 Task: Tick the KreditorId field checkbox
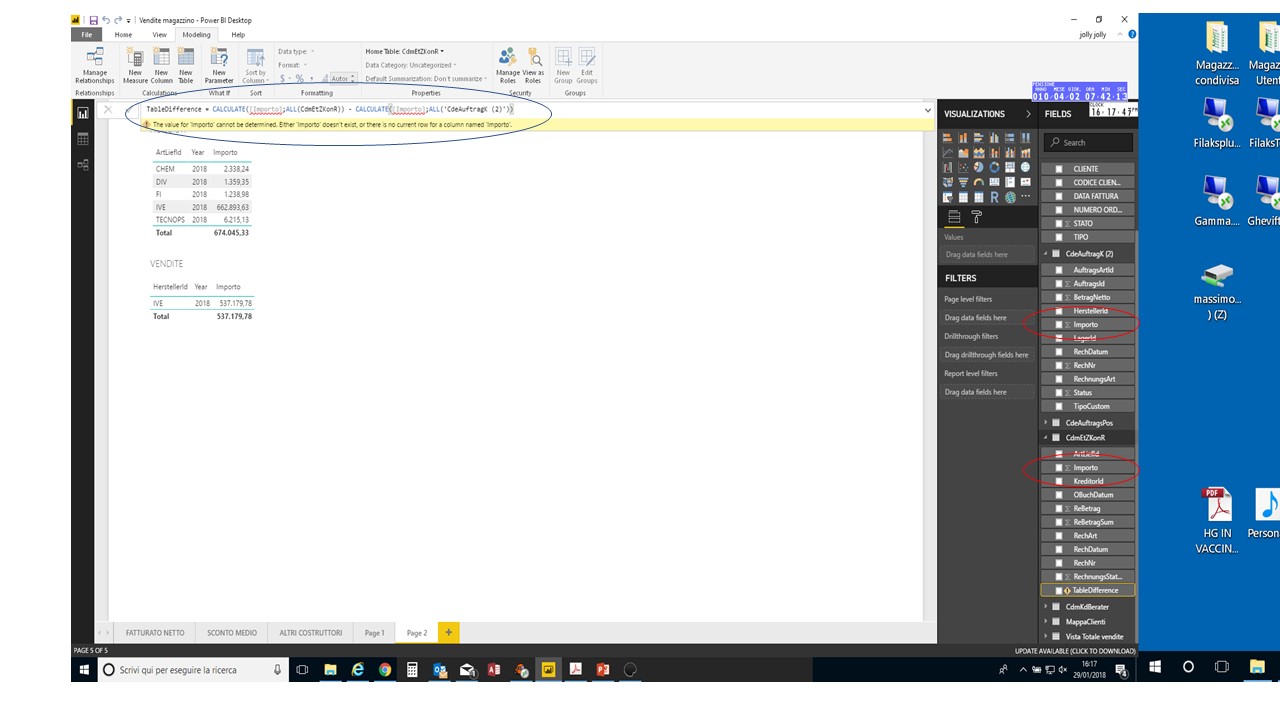(1060, 481)
